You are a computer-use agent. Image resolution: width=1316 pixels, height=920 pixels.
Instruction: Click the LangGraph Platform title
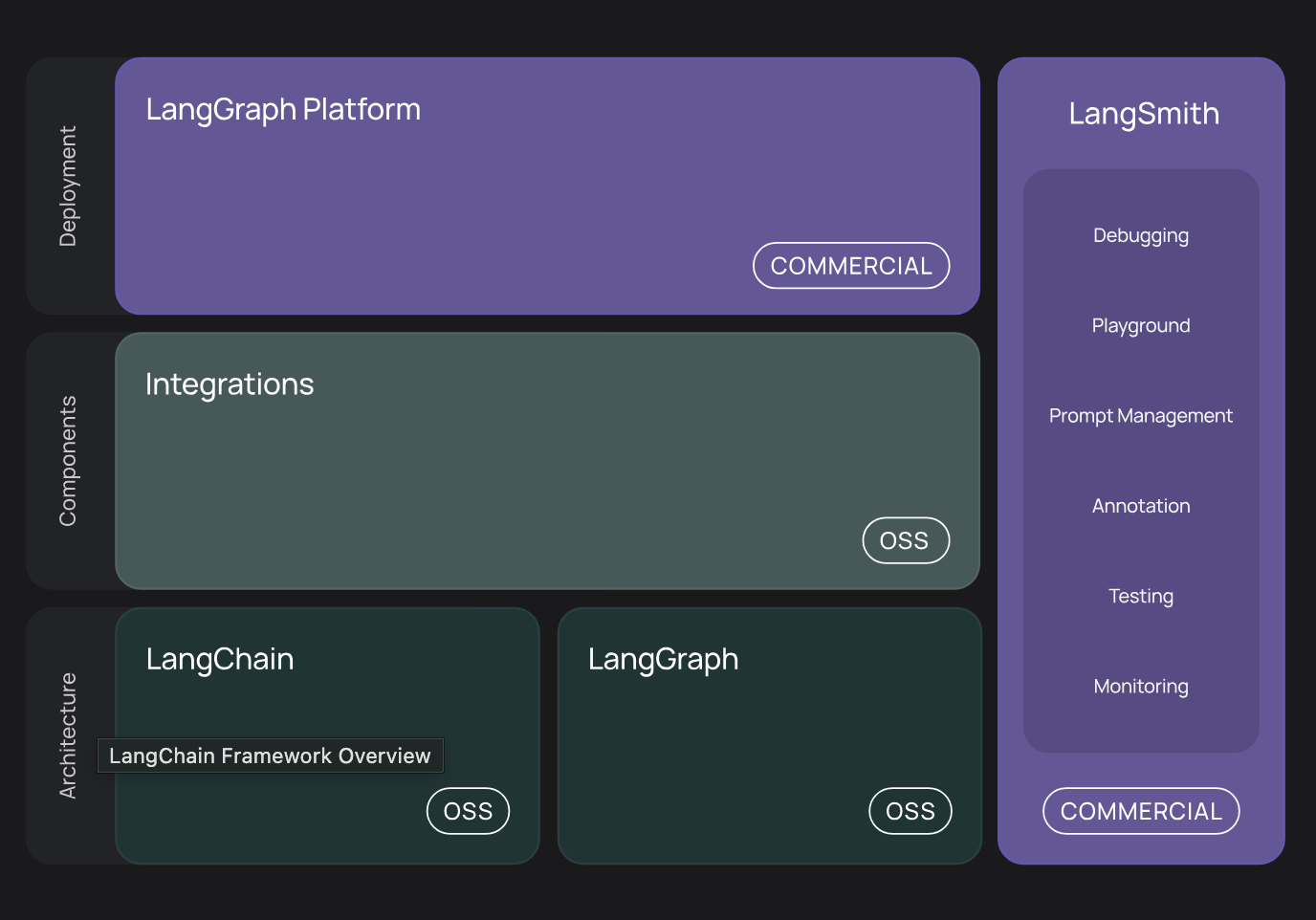283,110
